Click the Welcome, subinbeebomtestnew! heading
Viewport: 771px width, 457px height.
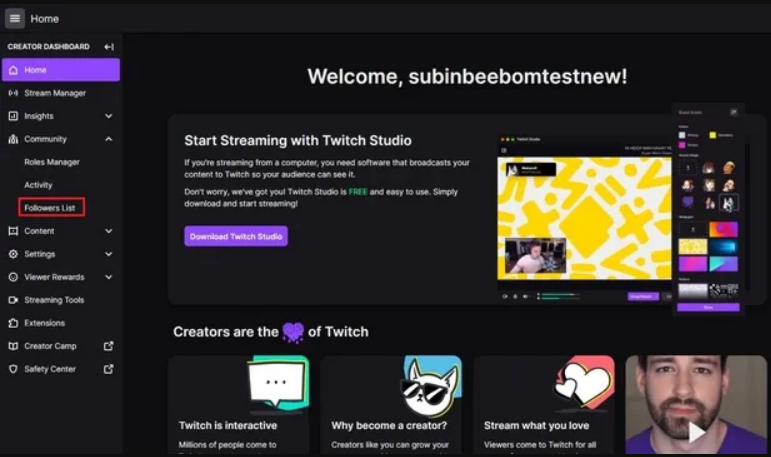pyautogui.click(x=467, y=76)
